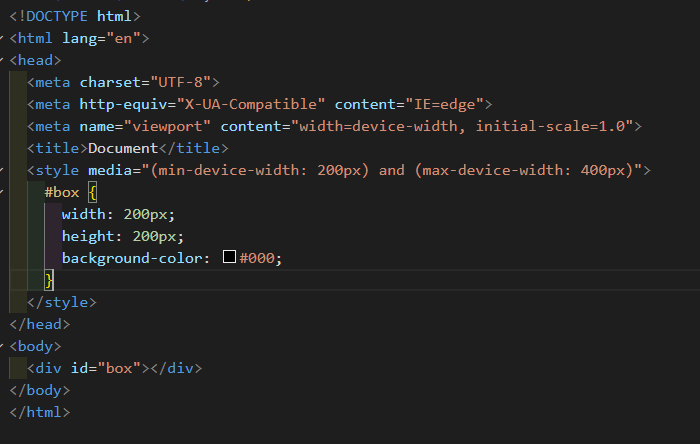The image size is (700, 444).
Task: Collapse the head element fold arrow
Action: point(2,60)
